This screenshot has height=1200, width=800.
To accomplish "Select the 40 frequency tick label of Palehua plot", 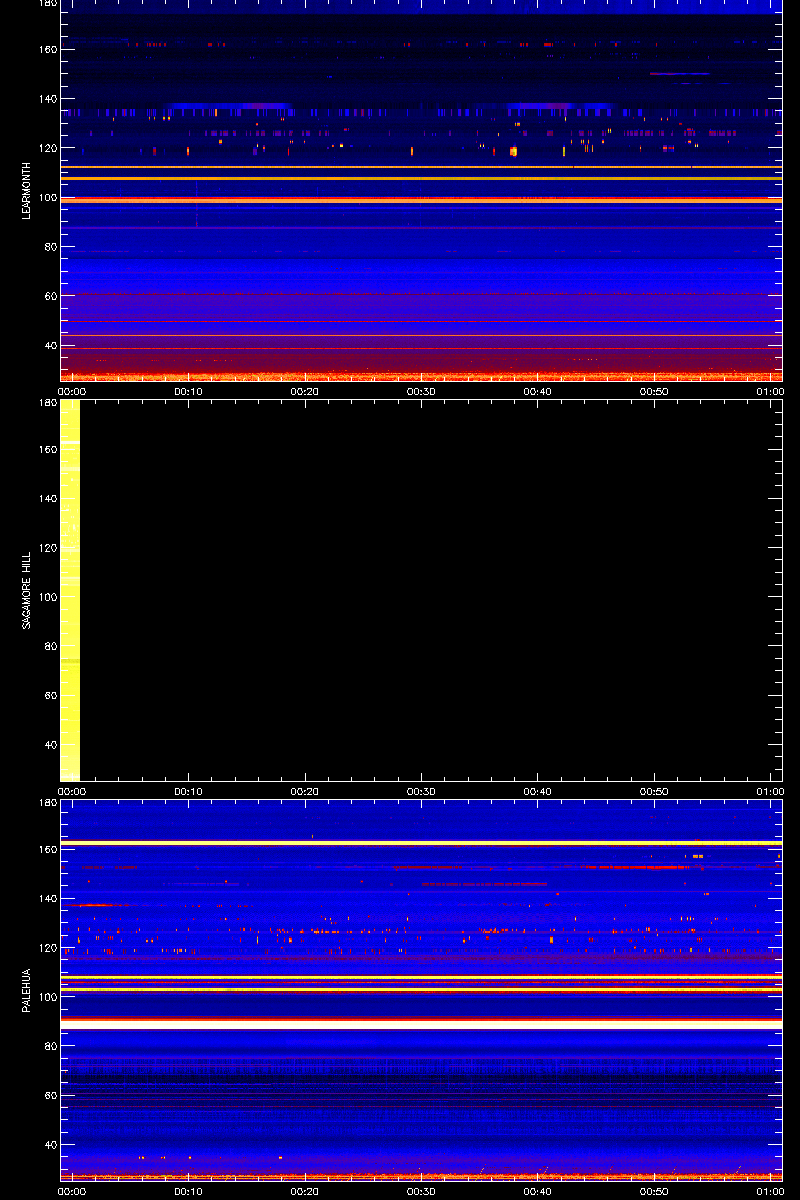I will point(51,1145).
